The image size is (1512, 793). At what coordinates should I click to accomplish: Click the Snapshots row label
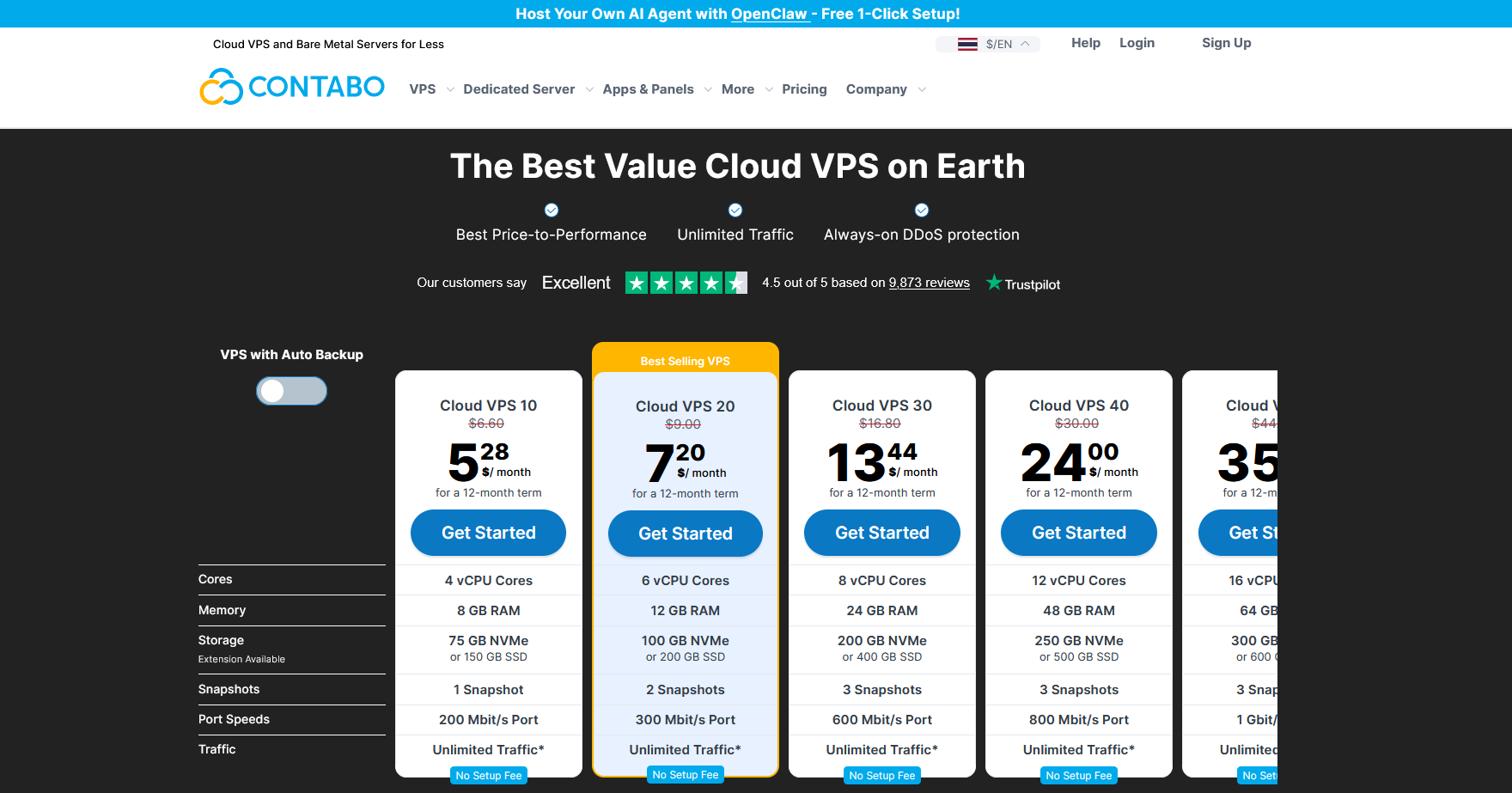[x=229, y=689]
